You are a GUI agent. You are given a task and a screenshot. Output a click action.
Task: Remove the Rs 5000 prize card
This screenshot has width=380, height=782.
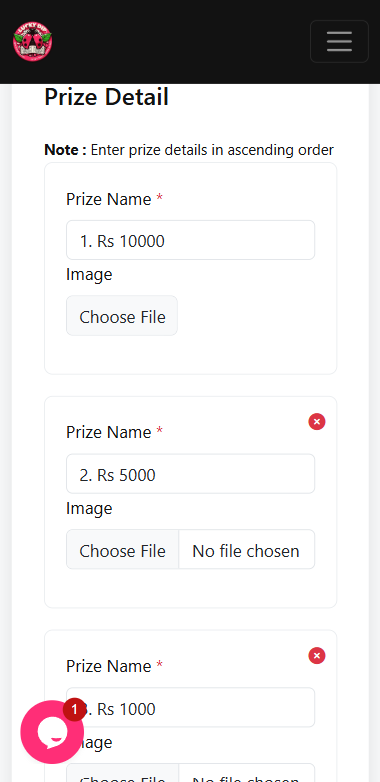[317, 422]
